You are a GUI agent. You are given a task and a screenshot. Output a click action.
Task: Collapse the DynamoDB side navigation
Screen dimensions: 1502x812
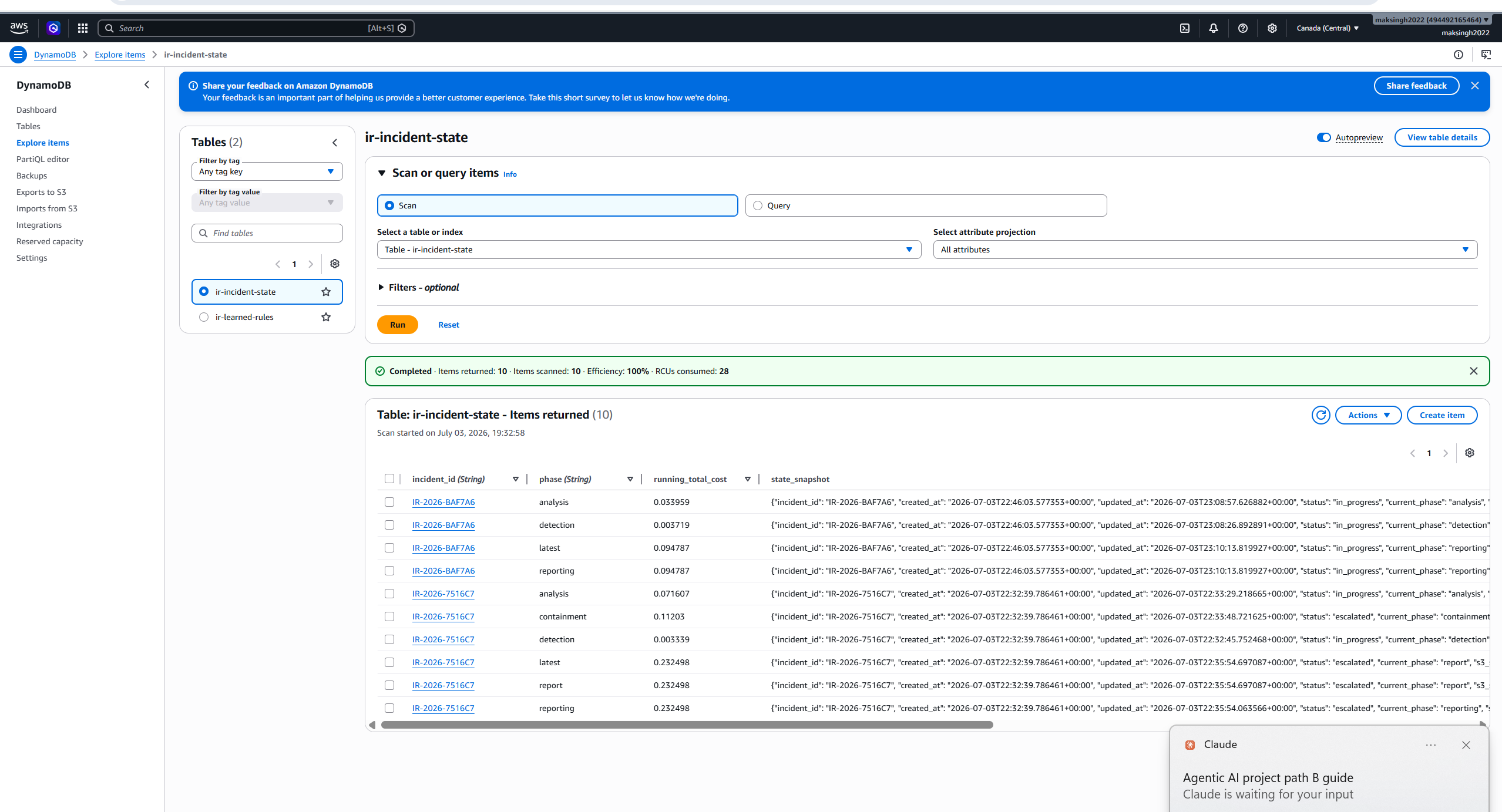tap(147, 85)
